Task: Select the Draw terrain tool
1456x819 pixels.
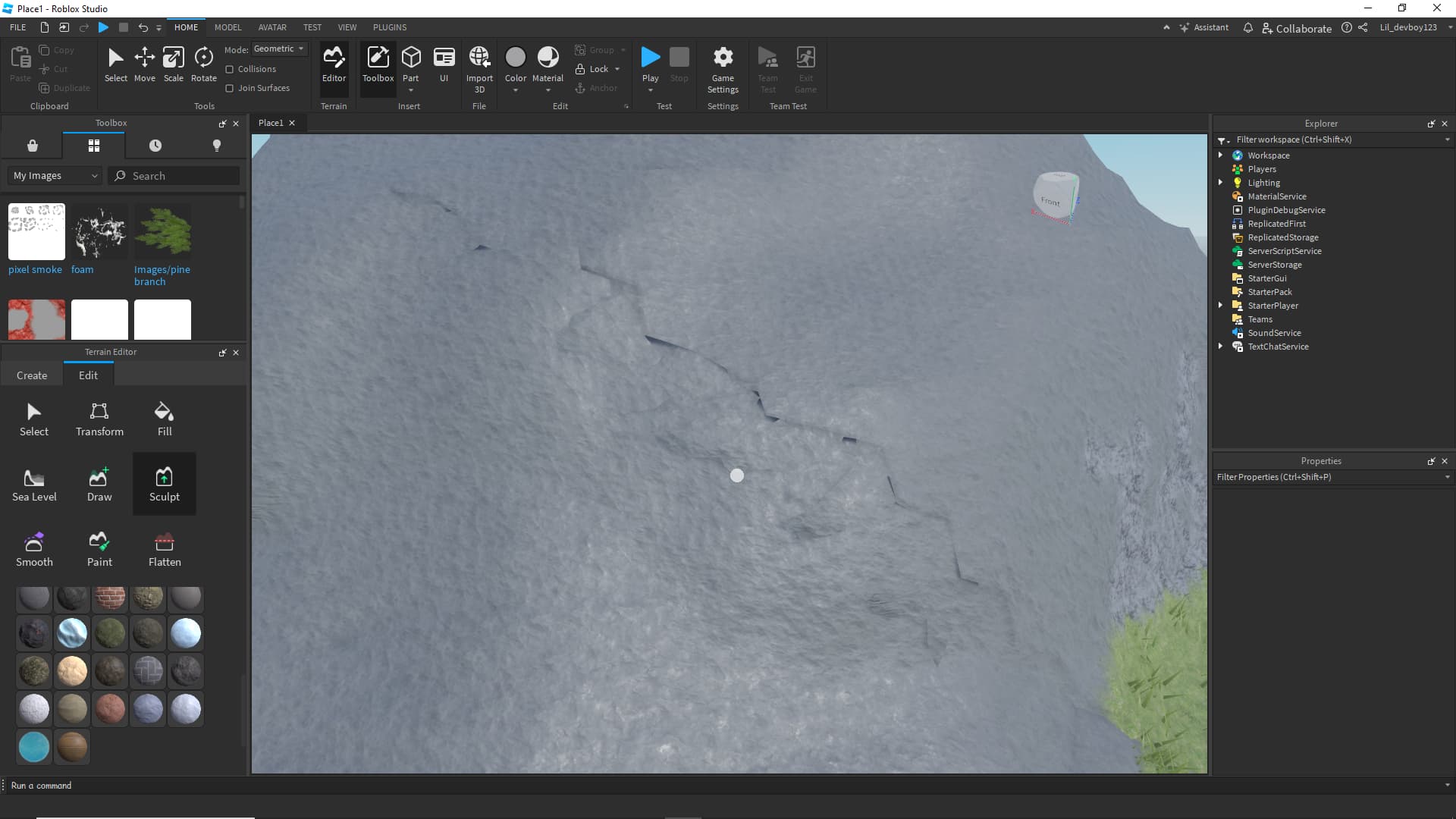Action: 99,485
